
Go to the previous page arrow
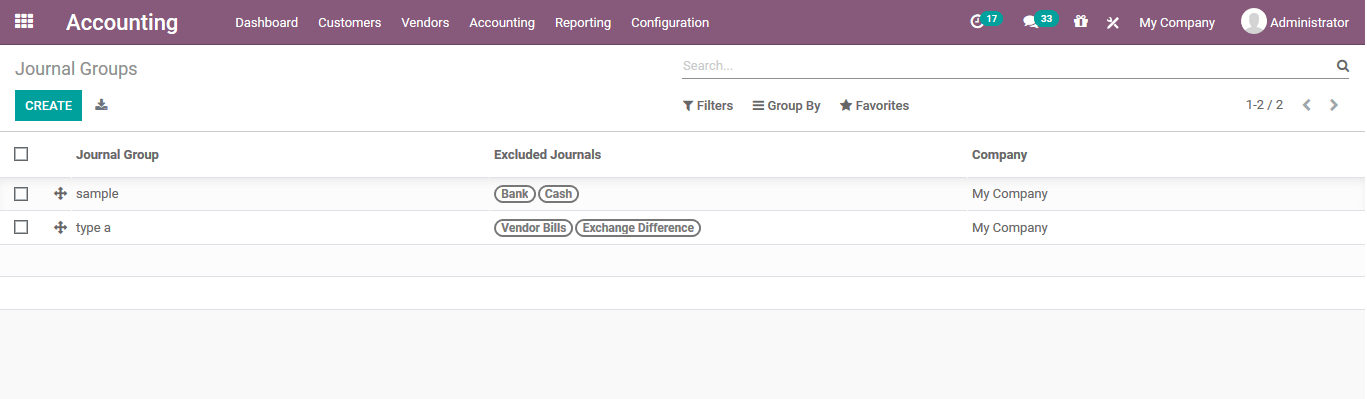point(1307,105)
